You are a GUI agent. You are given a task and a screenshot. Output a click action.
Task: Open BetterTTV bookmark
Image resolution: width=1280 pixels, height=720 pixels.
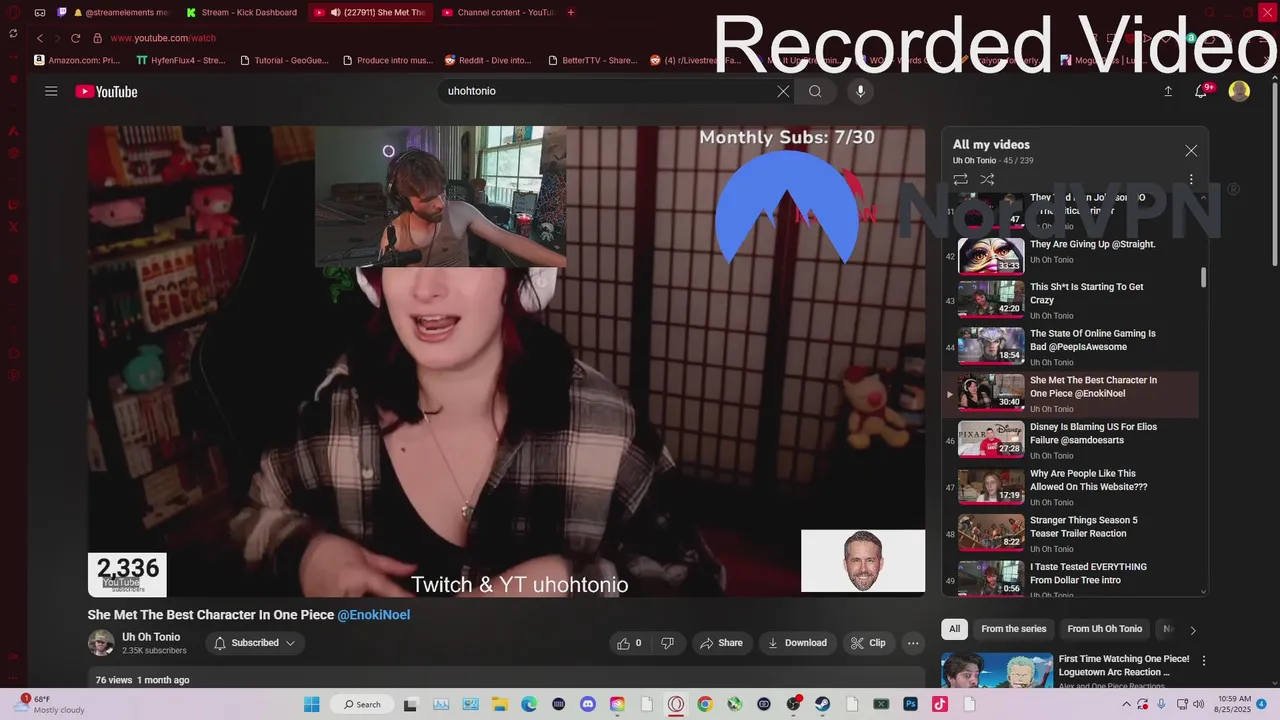click(x=593, y=60)
